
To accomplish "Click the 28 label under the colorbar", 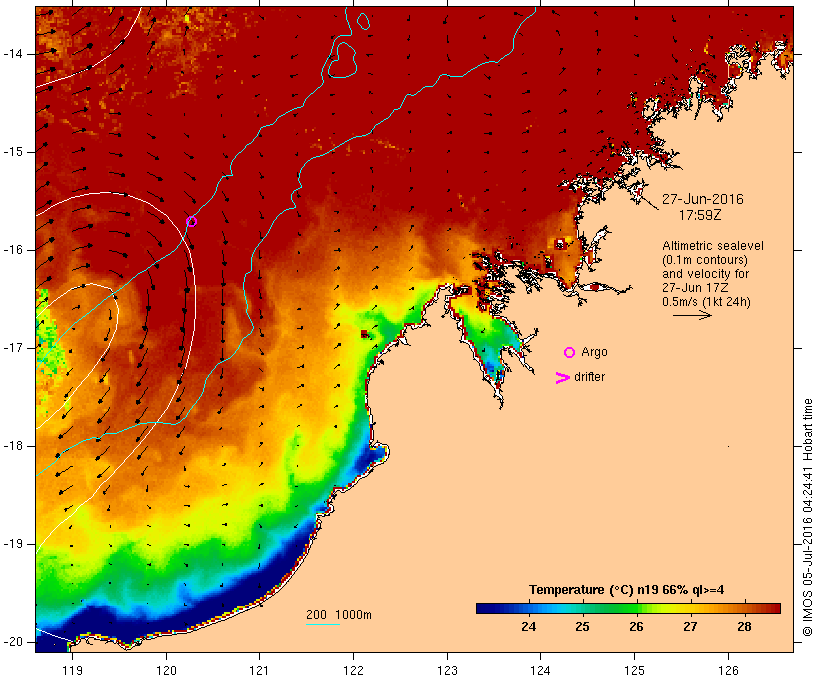I will point(744,627).
